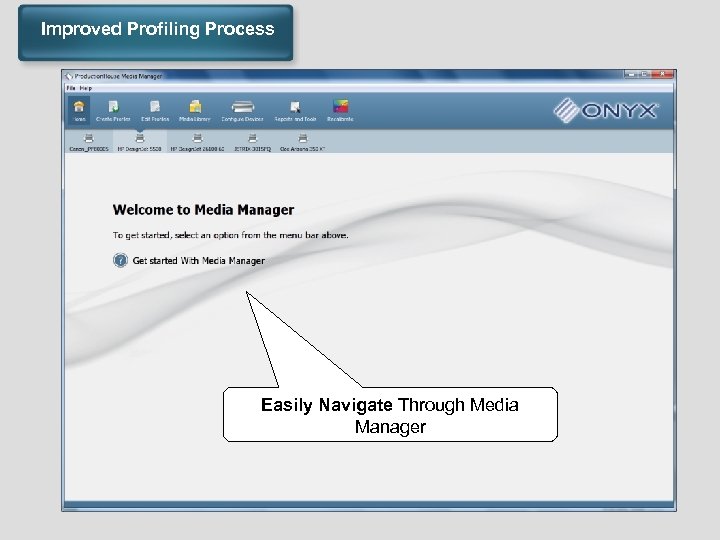The height and width of the screenshot is (540, 720).
Task: Select the Canon printer in device bar
Action: (x=89, y=142)
